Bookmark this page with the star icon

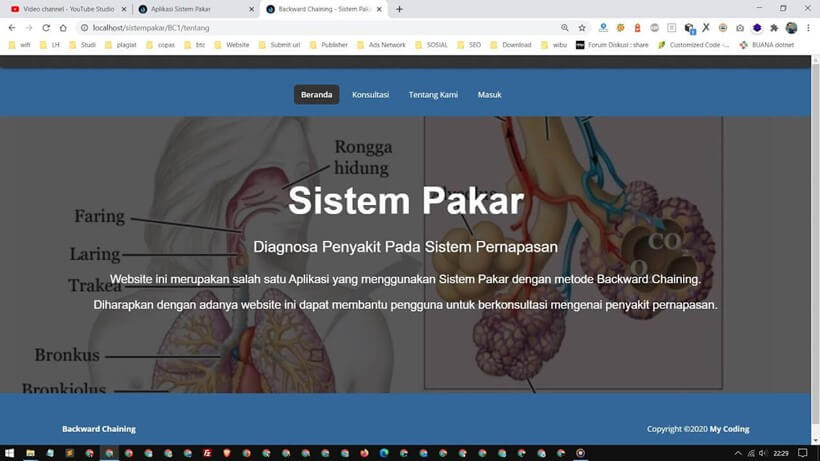pyautogui.click(x=582, y=28)
